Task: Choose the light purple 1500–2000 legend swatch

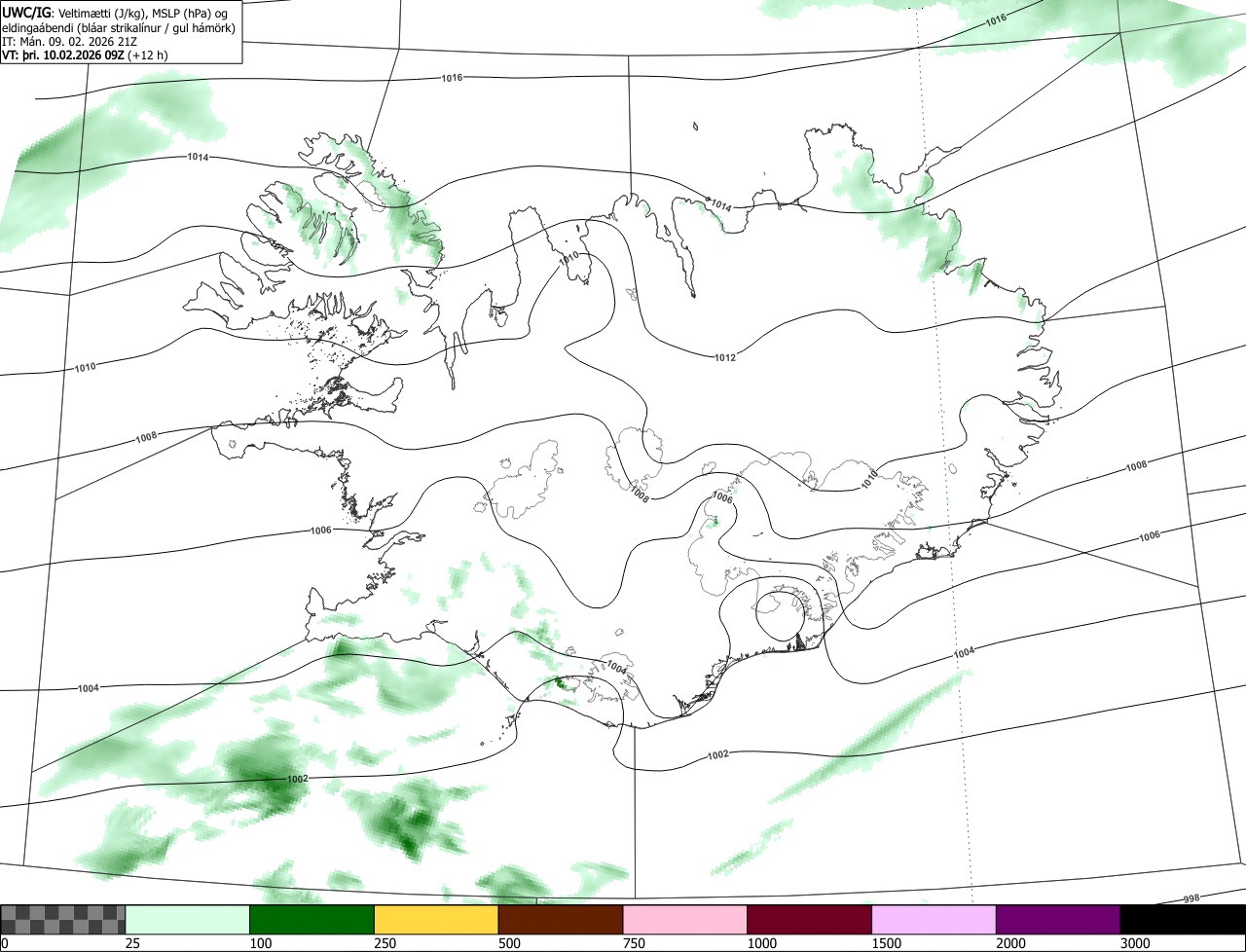Action: 934,919
